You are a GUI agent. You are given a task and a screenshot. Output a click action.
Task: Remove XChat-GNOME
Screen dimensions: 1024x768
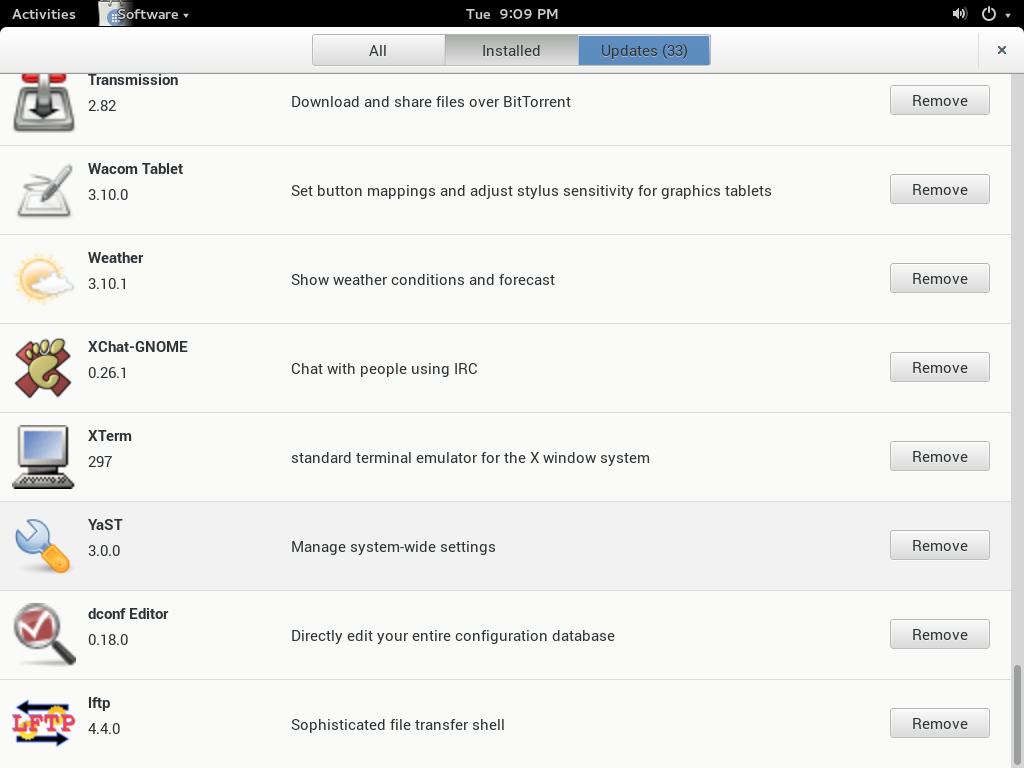pos(940,368)
